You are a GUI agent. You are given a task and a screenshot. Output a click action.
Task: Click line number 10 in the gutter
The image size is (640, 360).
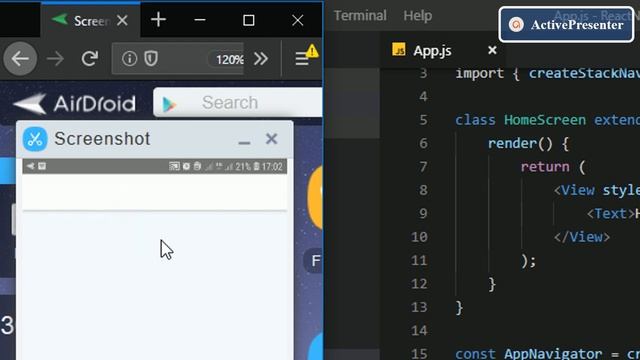click(x=419, y=237)
